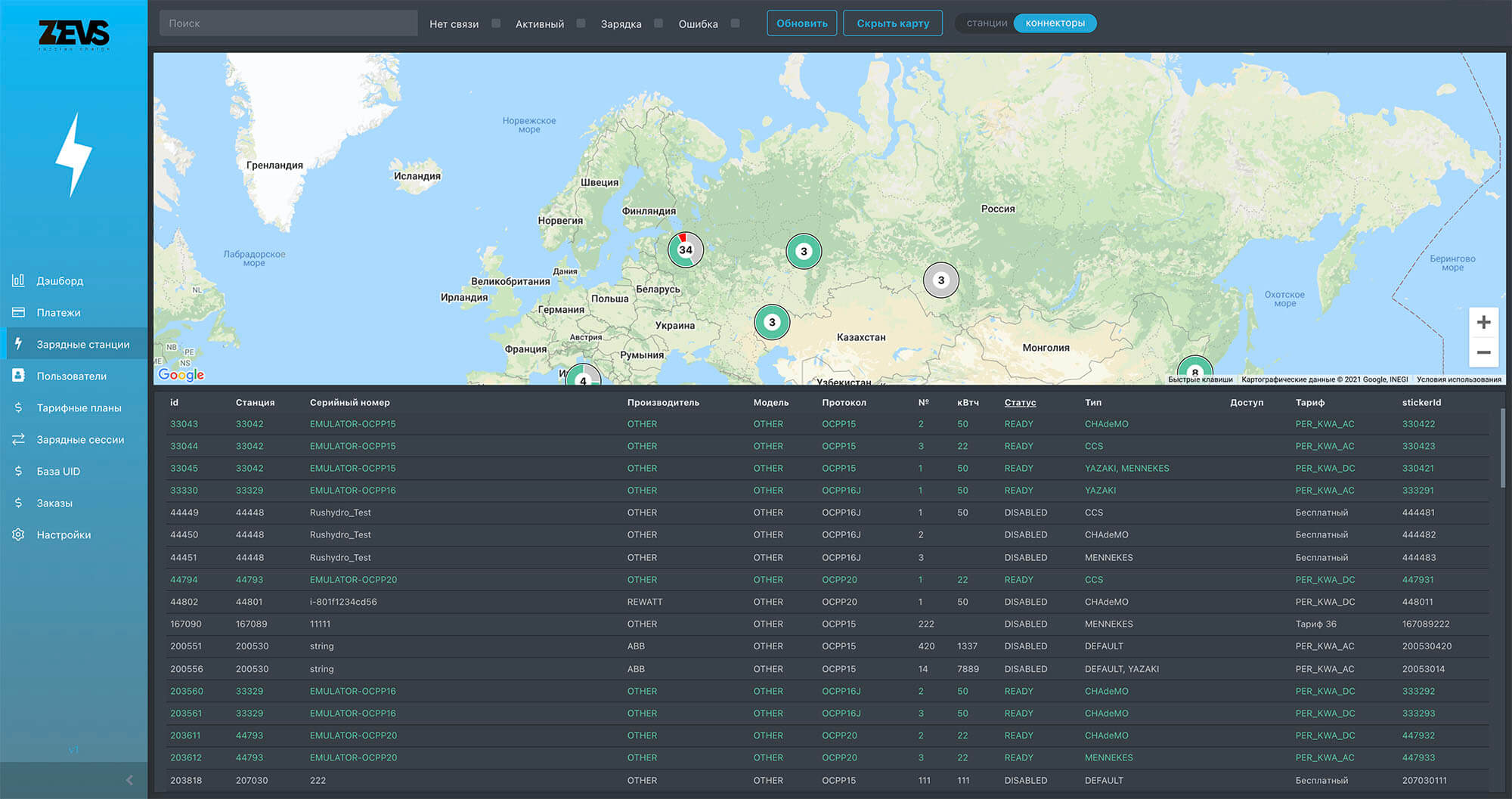Click the charging stations lightning icon
The image size is (1512, 799).
tap(18, 344)
